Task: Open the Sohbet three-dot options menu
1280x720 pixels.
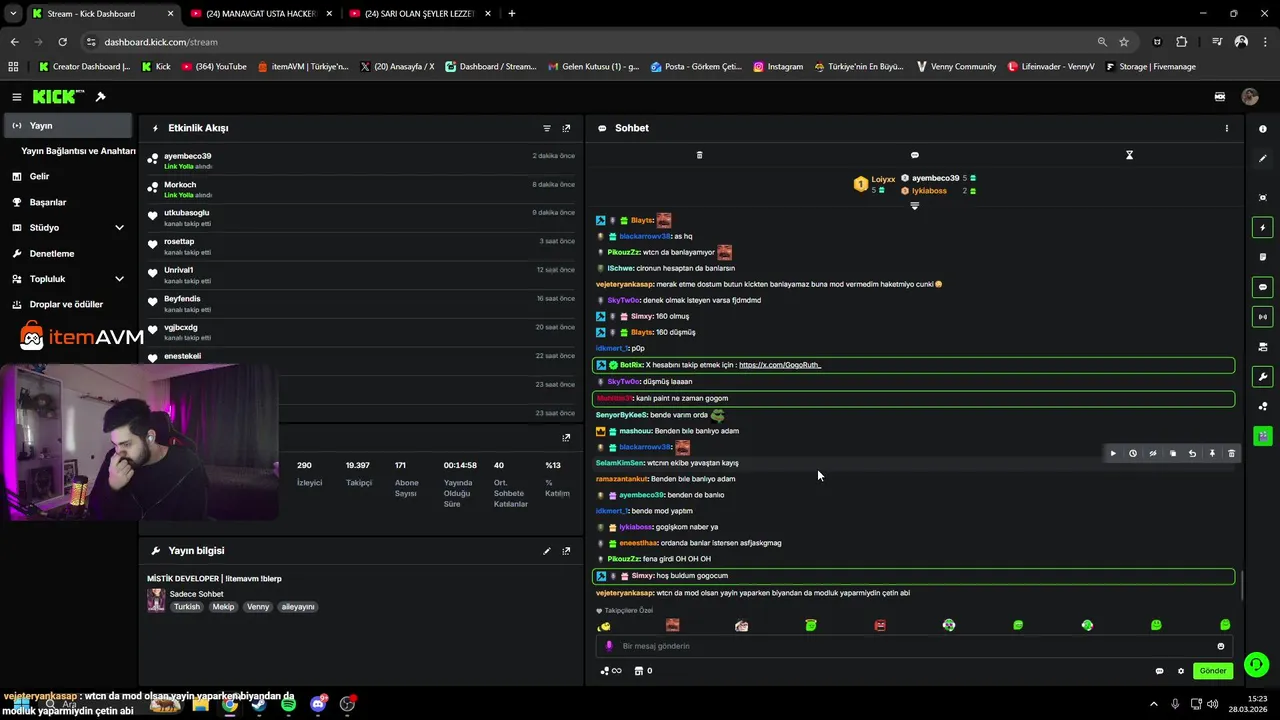Action: (x=1227, y=128)
